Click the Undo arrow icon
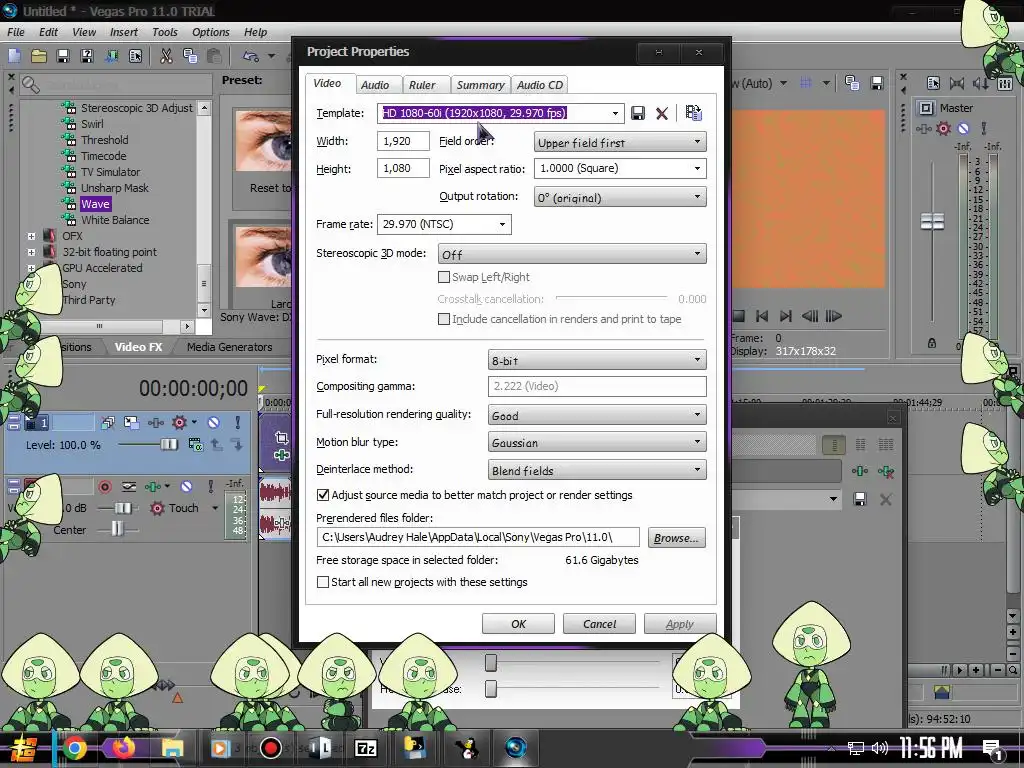Viewport: 1024px width, 768px height. coord(251,56)
